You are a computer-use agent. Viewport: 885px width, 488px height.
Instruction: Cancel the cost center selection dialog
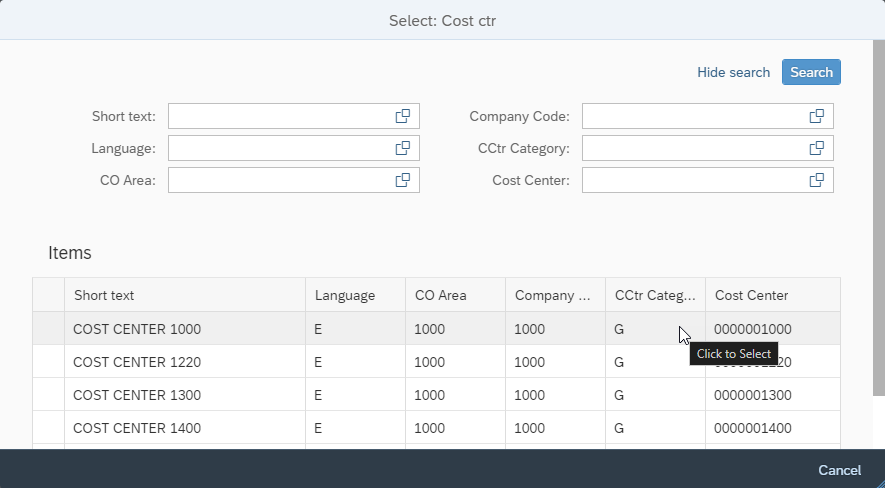[839, 470]
